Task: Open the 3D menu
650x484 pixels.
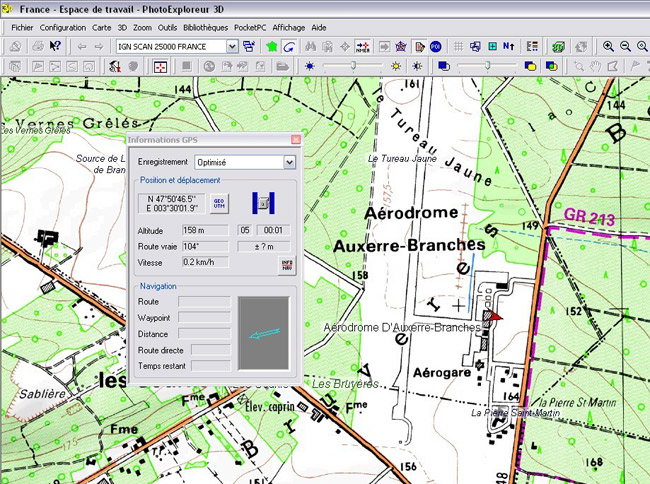Action: 122,28
